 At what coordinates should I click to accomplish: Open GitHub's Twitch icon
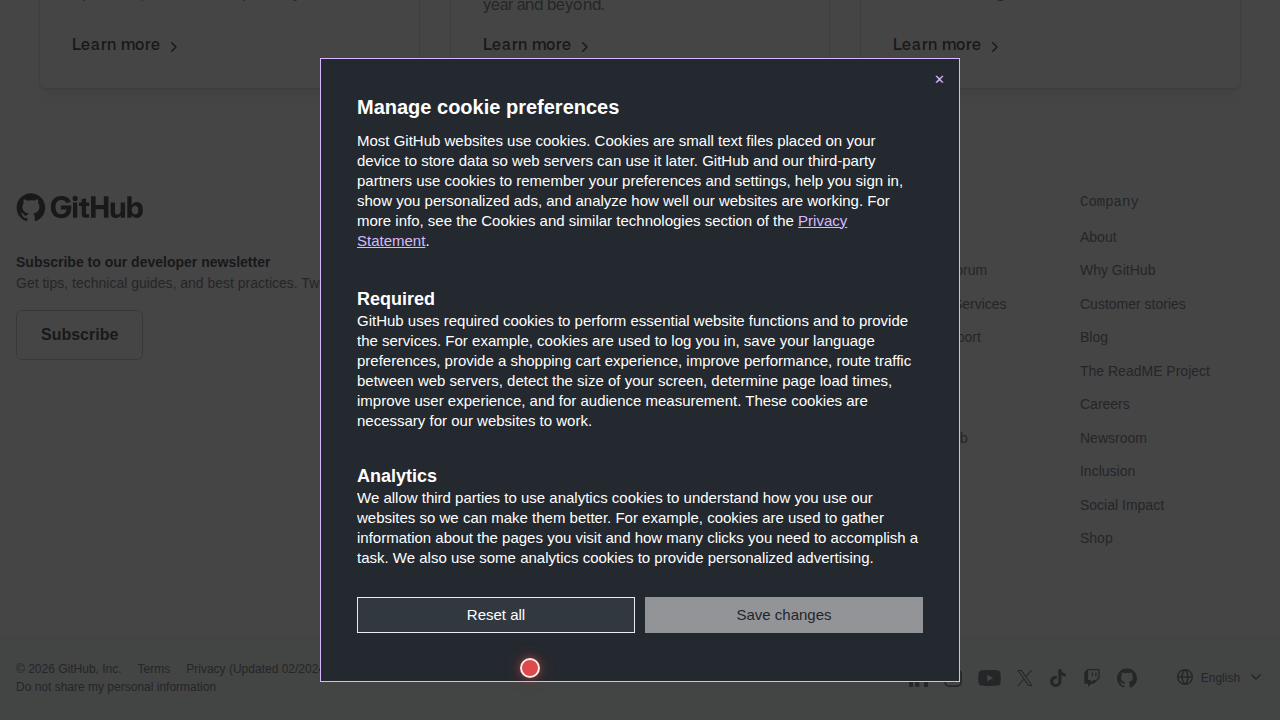coord(1092,678)
